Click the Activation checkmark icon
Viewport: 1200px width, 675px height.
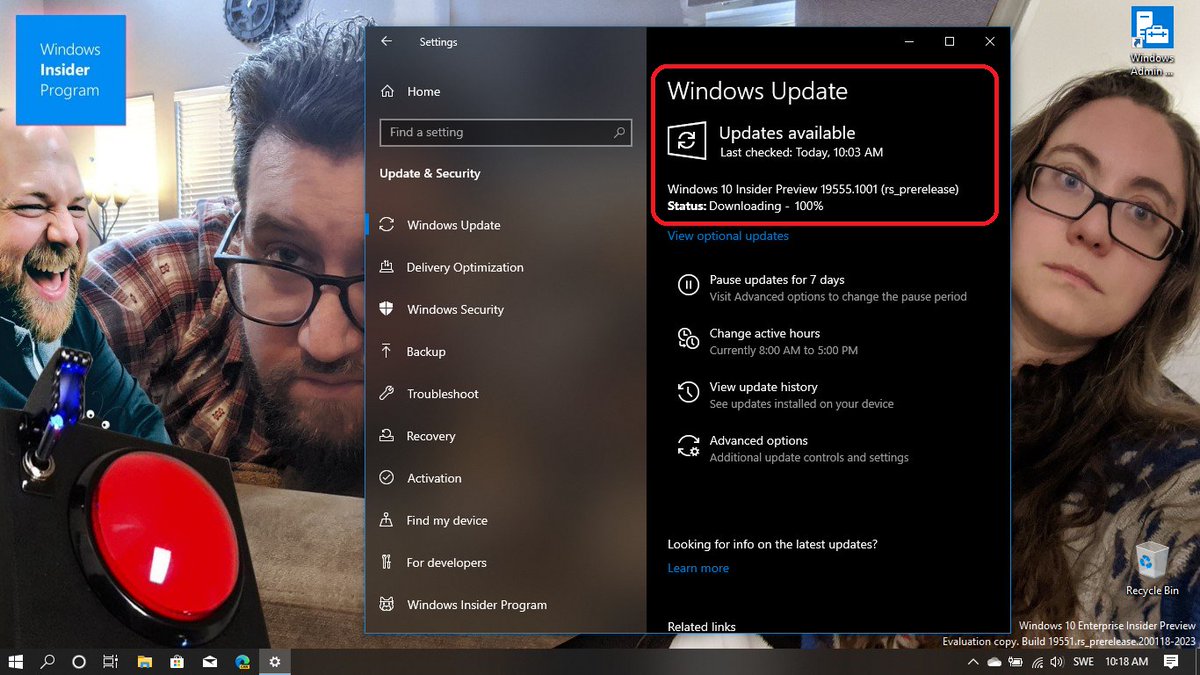pyautogui.click(x=387, y=478)
